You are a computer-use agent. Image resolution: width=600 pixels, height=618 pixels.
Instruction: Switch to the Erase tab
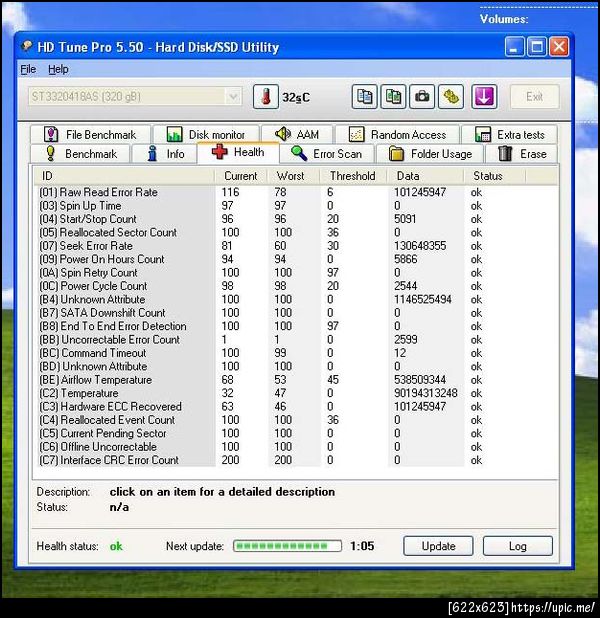pyautogui.click(x=522, y=154)
